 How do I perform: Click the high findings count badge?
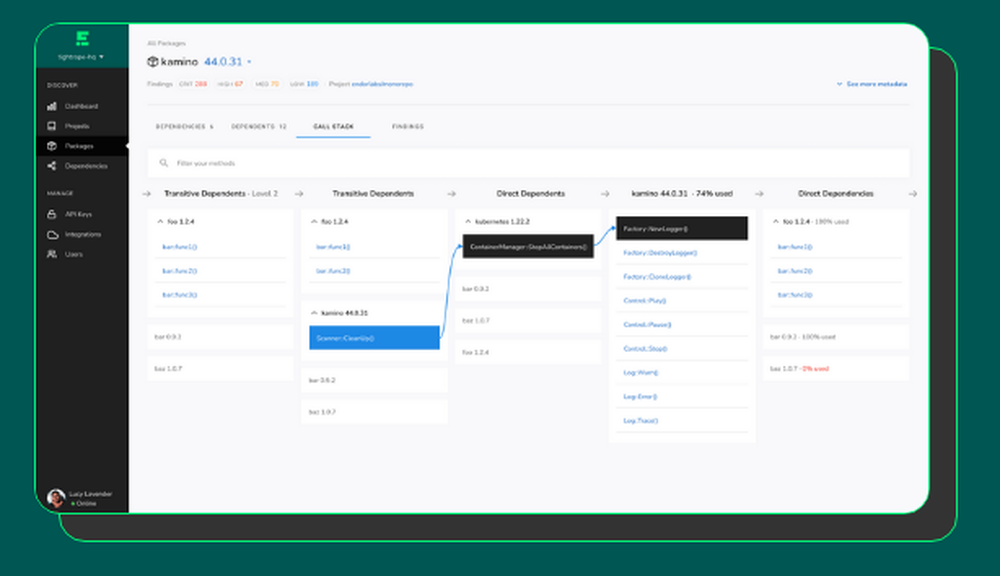[x=230, y=84]
